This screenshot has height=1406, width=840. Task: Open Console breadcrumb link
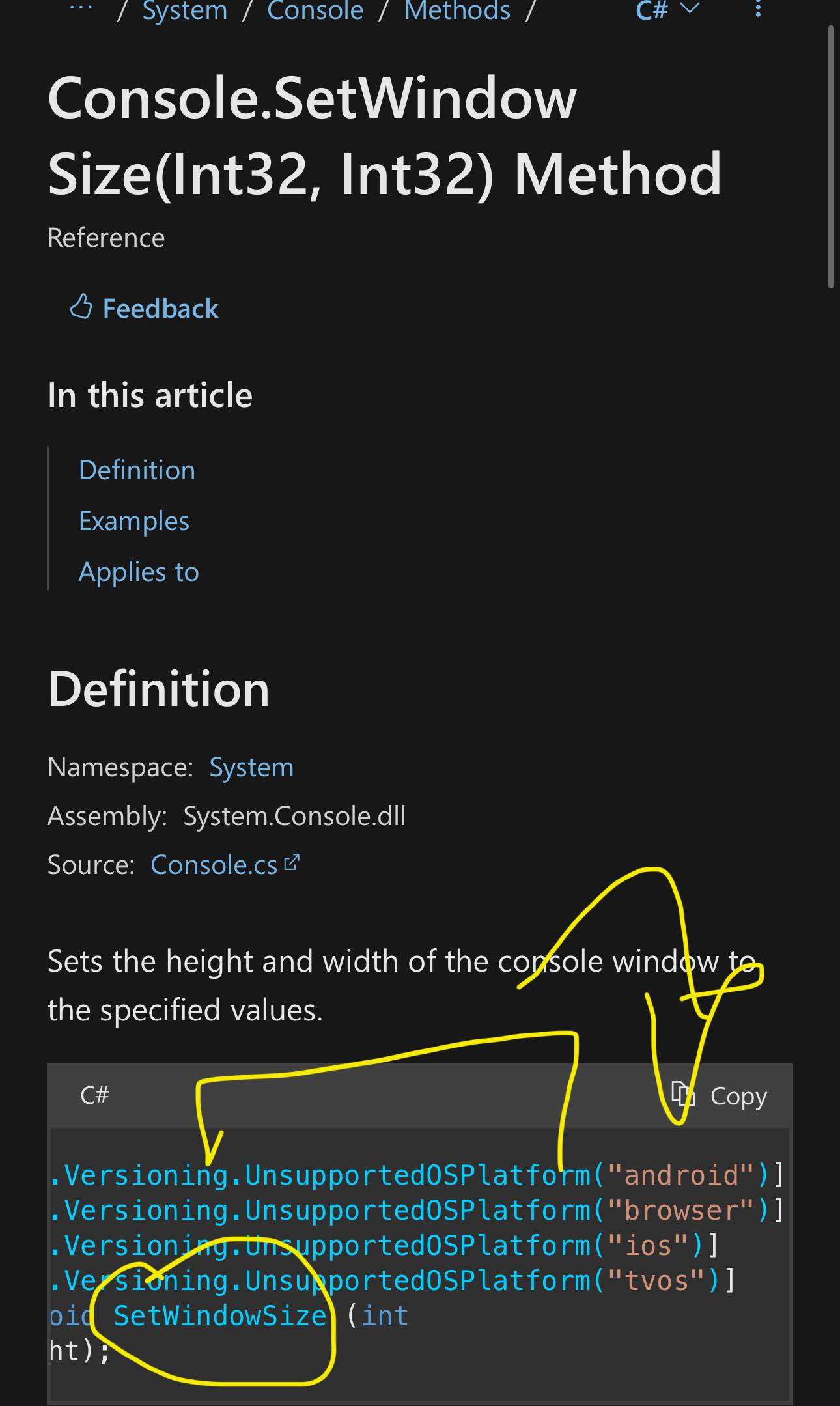coord(315,10)
